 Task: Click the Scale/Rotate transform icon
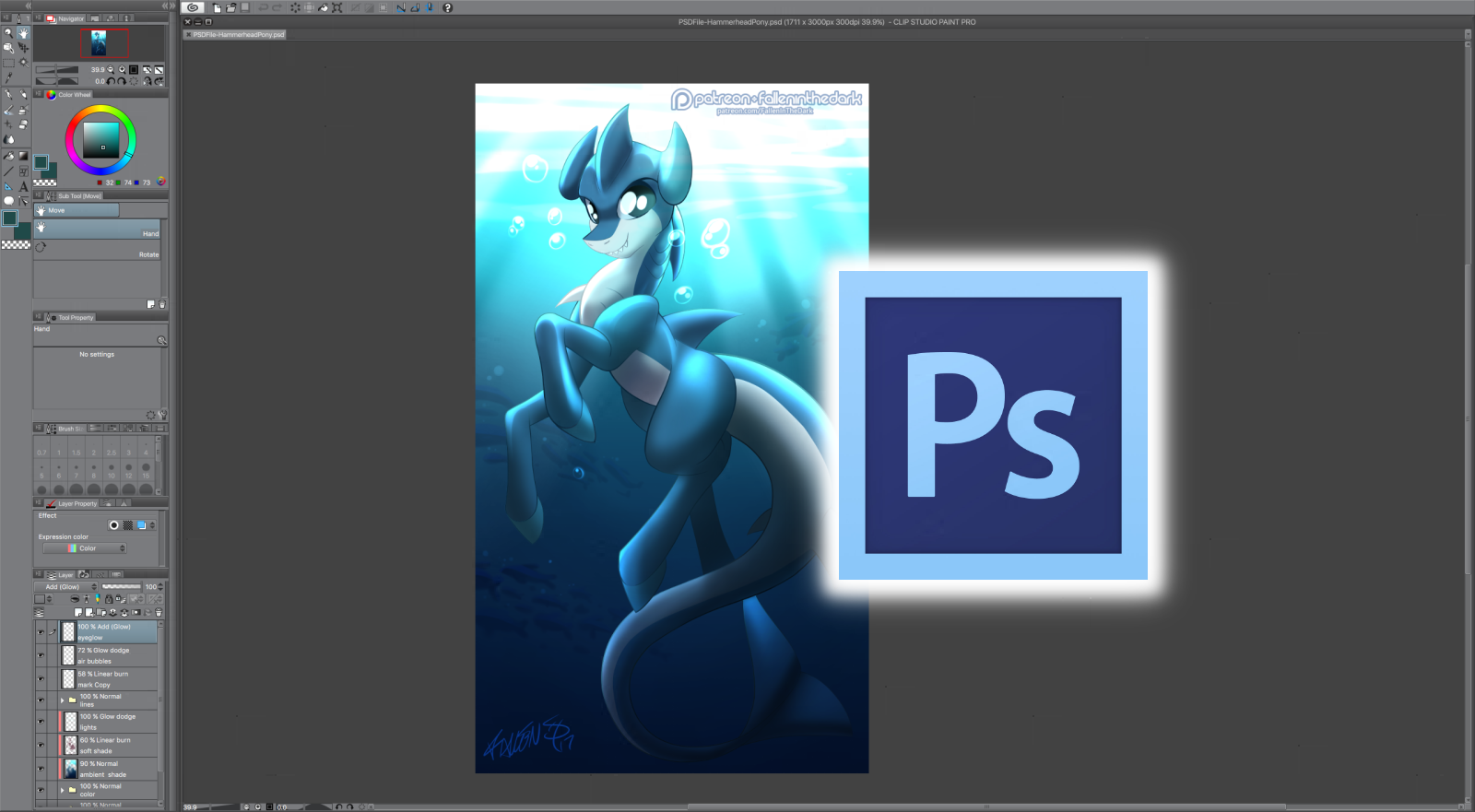pos(337,7)
